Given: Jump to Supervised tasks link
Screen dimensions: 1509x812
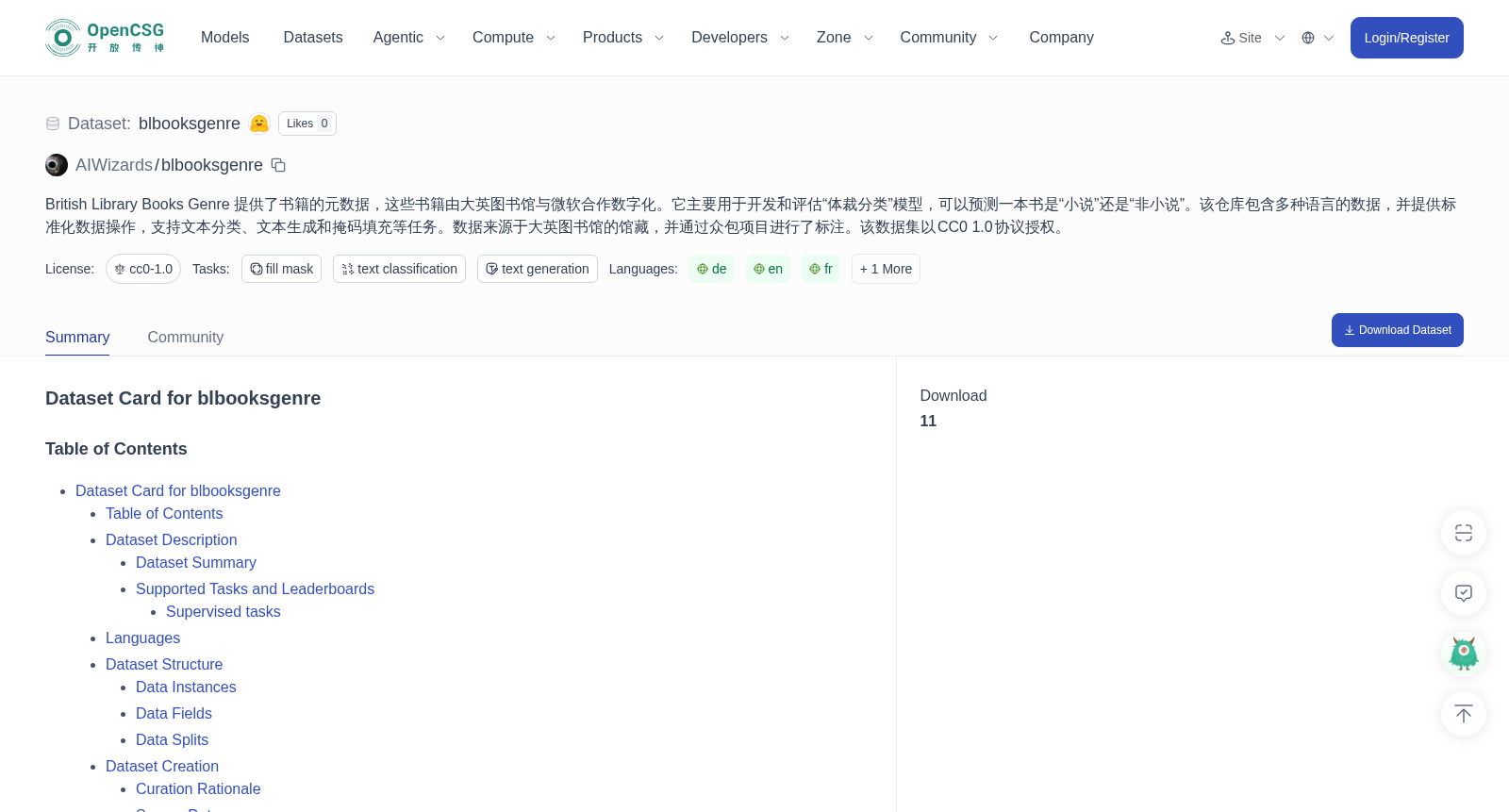Looking at the screenshot, I should point(224,611).
